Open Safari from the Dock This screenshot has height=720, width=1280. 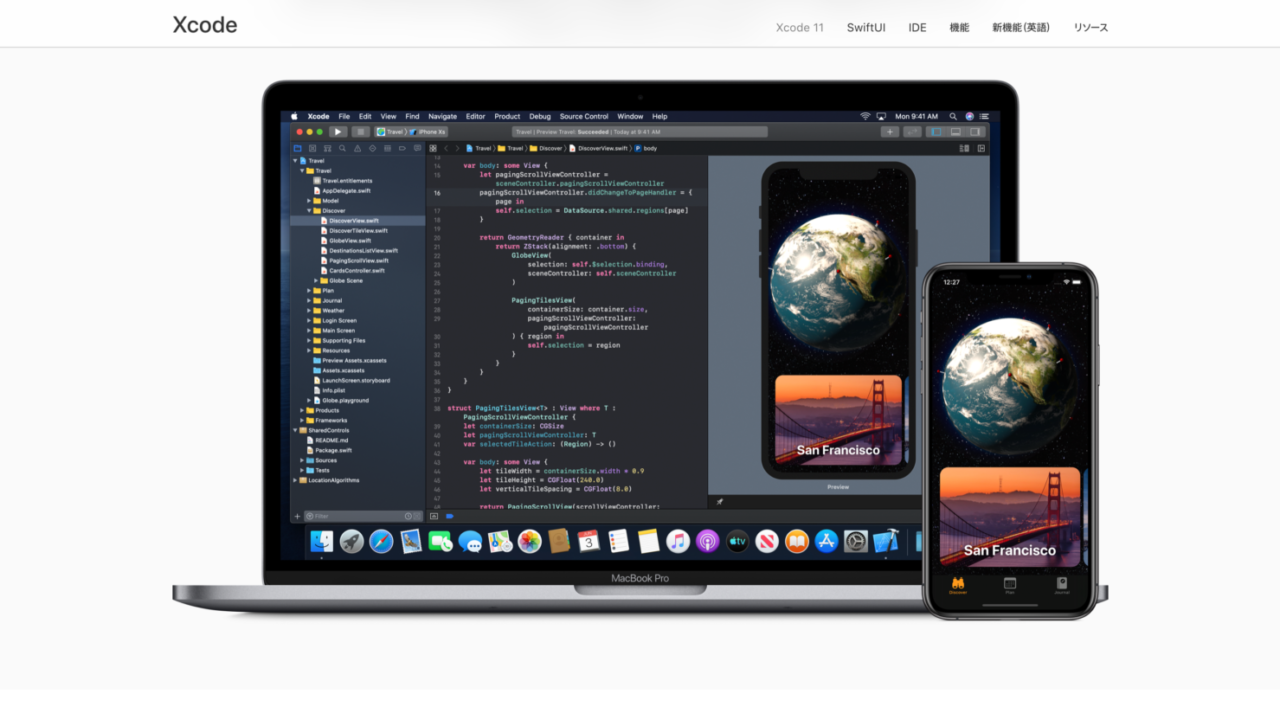[x=381, y=541]
